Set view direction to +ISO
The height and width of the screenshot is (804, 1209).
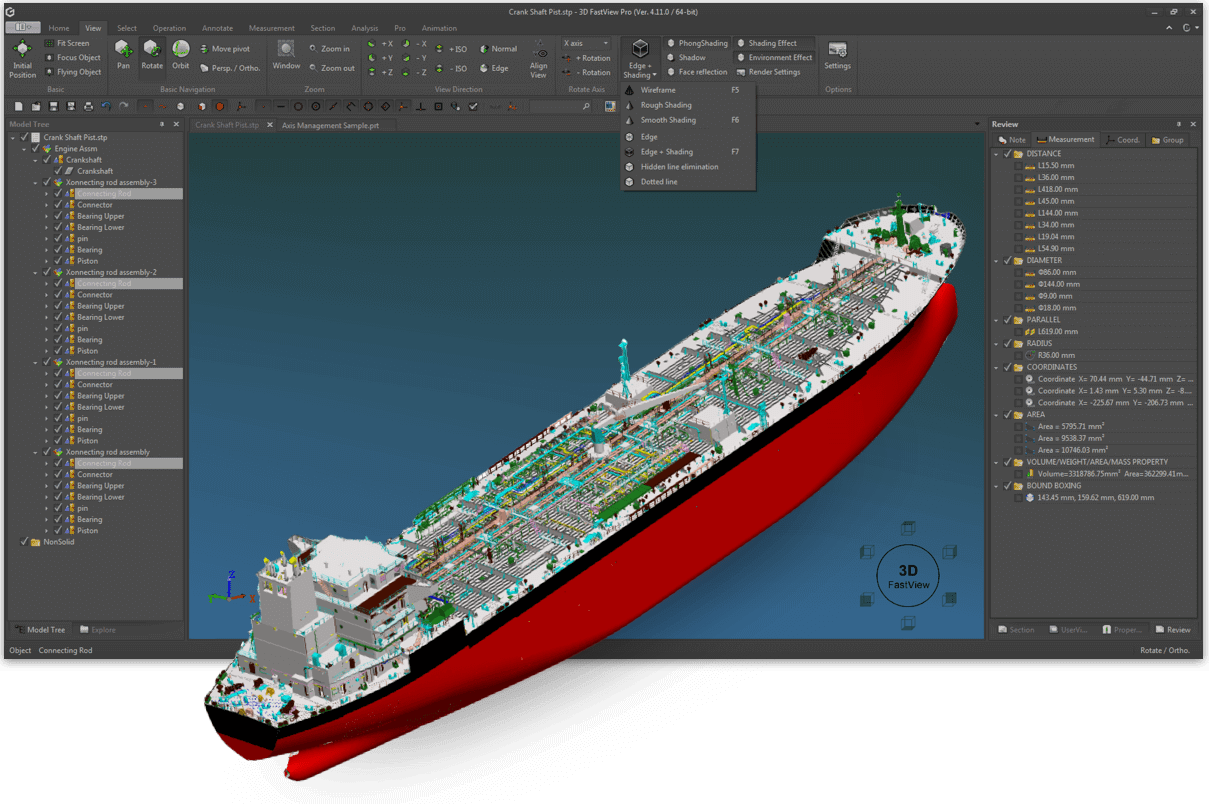pyautogui.click(x=452, y=48)
